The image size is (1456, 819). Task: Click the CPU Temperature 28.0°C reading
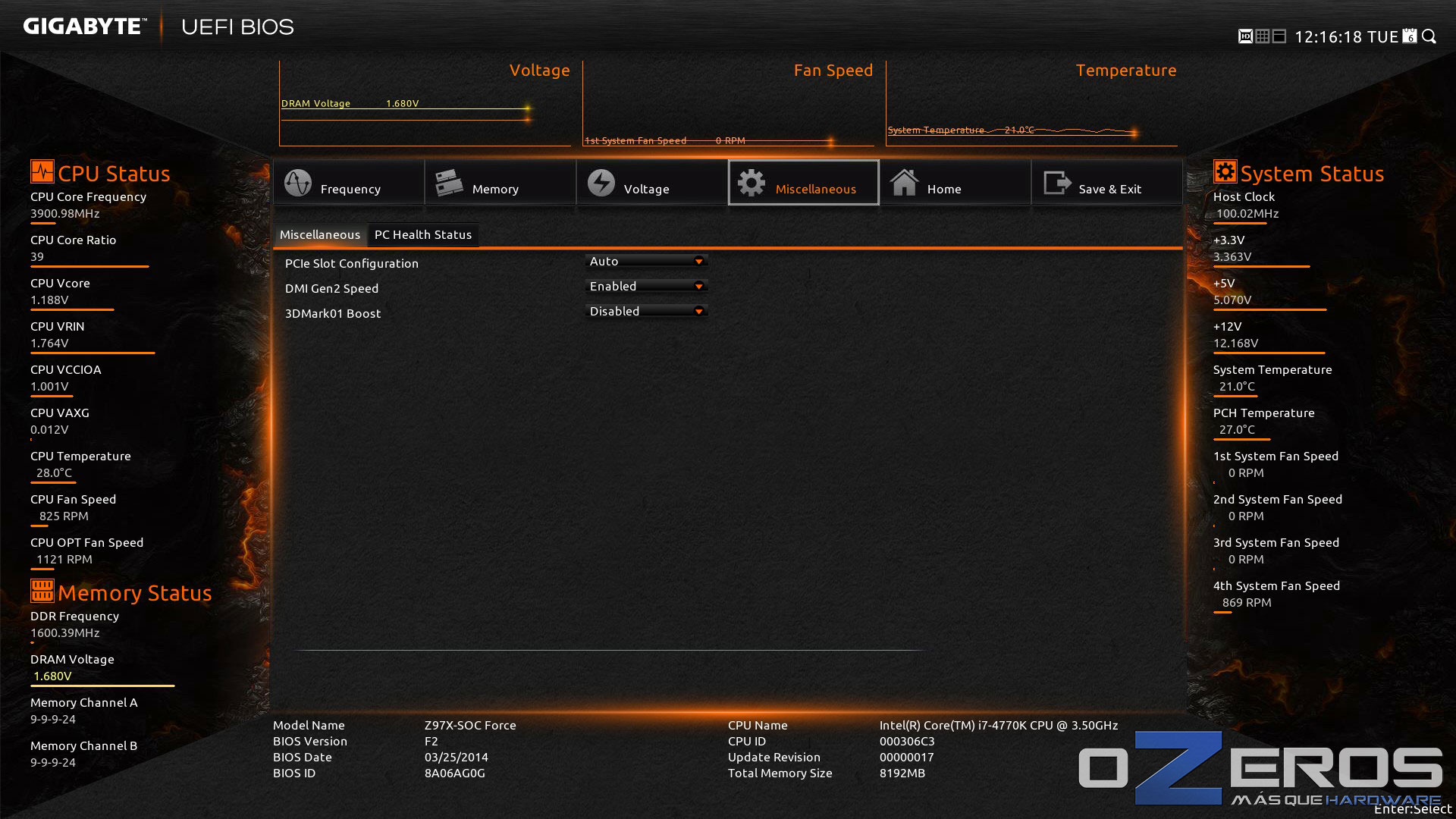point(55,473)
